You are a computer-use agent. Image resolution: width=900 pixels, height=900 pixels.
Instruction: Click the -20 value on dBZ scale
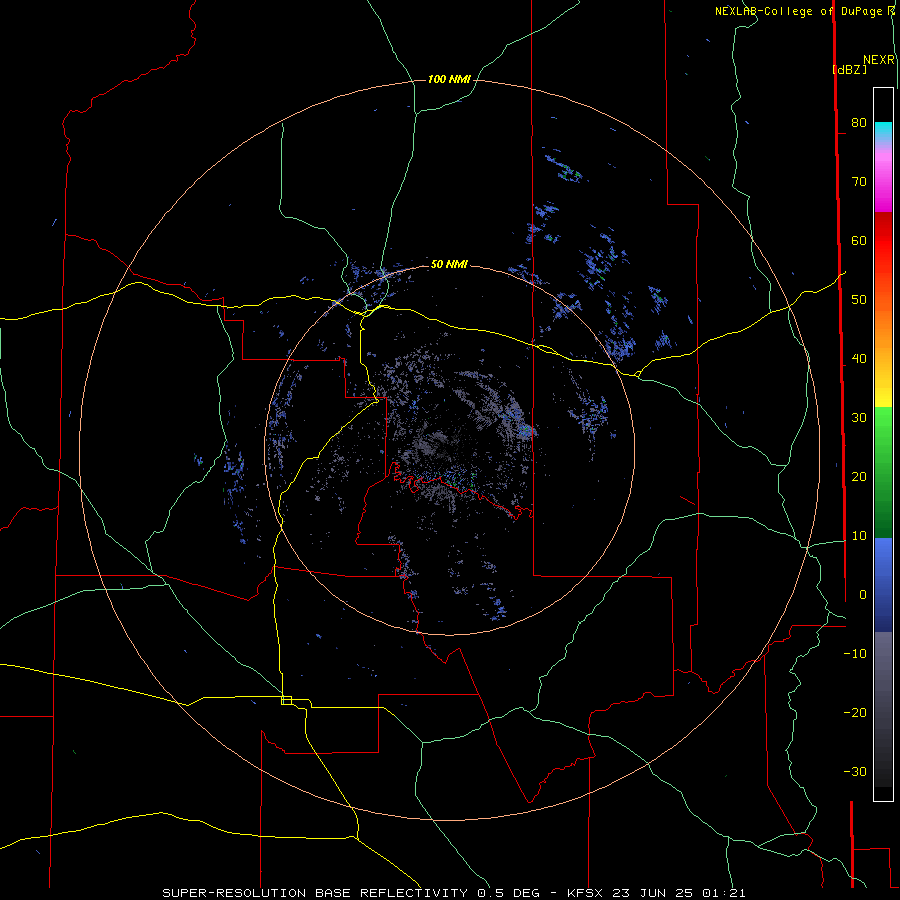coord(855,712)
